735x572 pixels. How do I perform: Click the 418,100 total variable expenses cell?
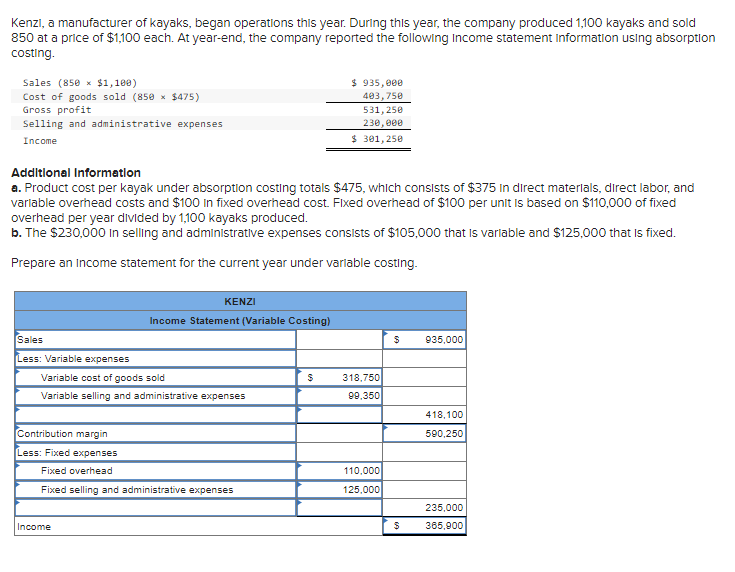[x=424, y=414]
